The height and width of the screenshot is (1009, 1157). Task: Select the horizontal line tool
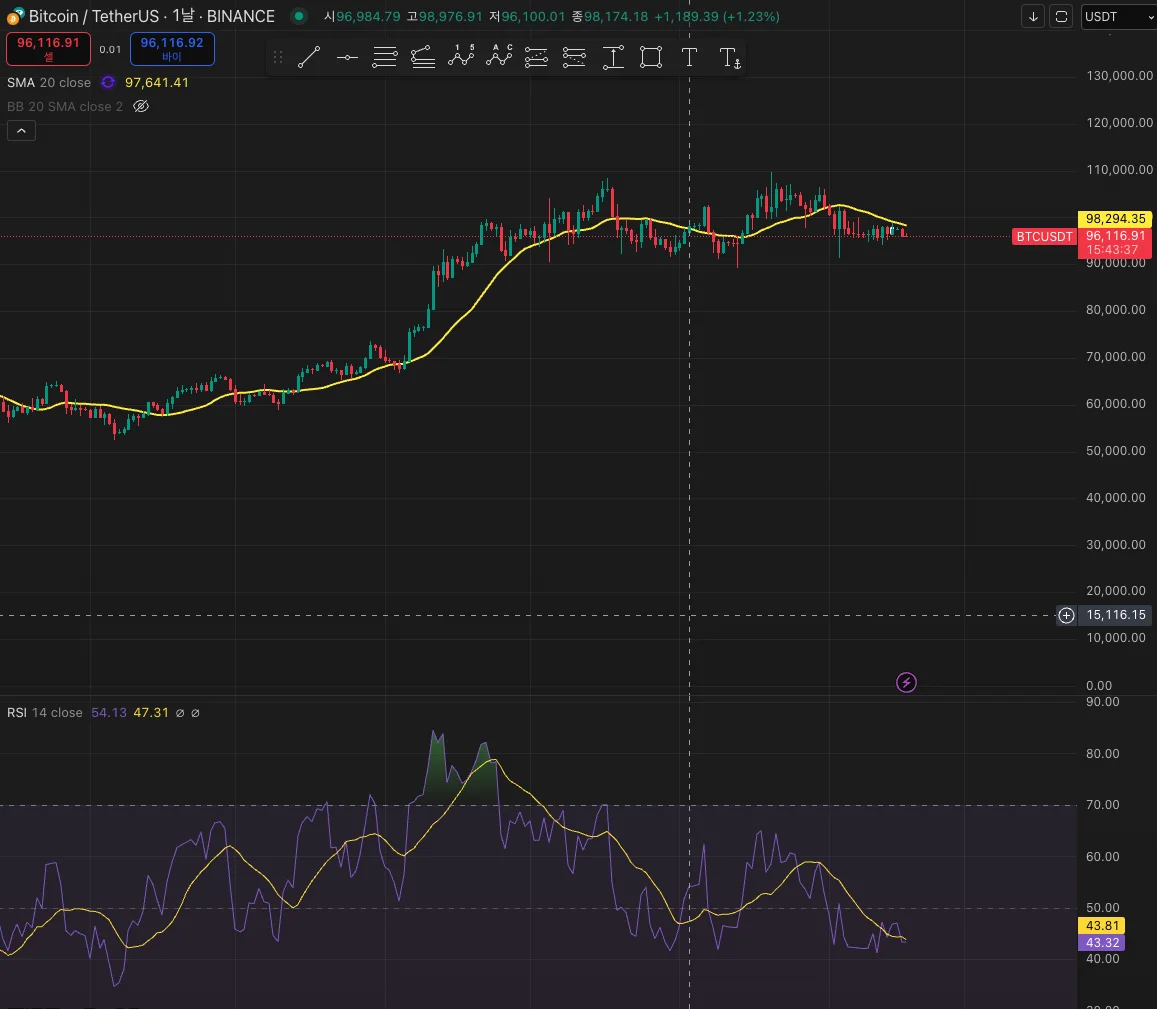(347, 57)
